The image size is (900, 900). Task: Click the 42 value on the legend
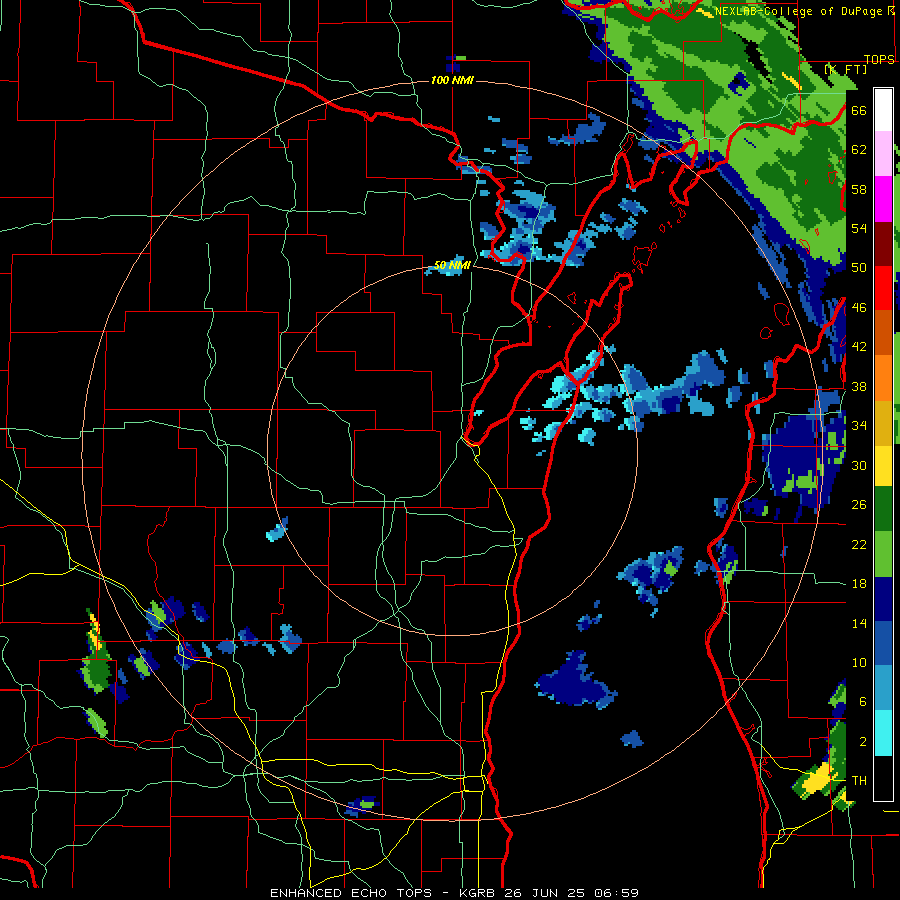click(x=859, y=347)
